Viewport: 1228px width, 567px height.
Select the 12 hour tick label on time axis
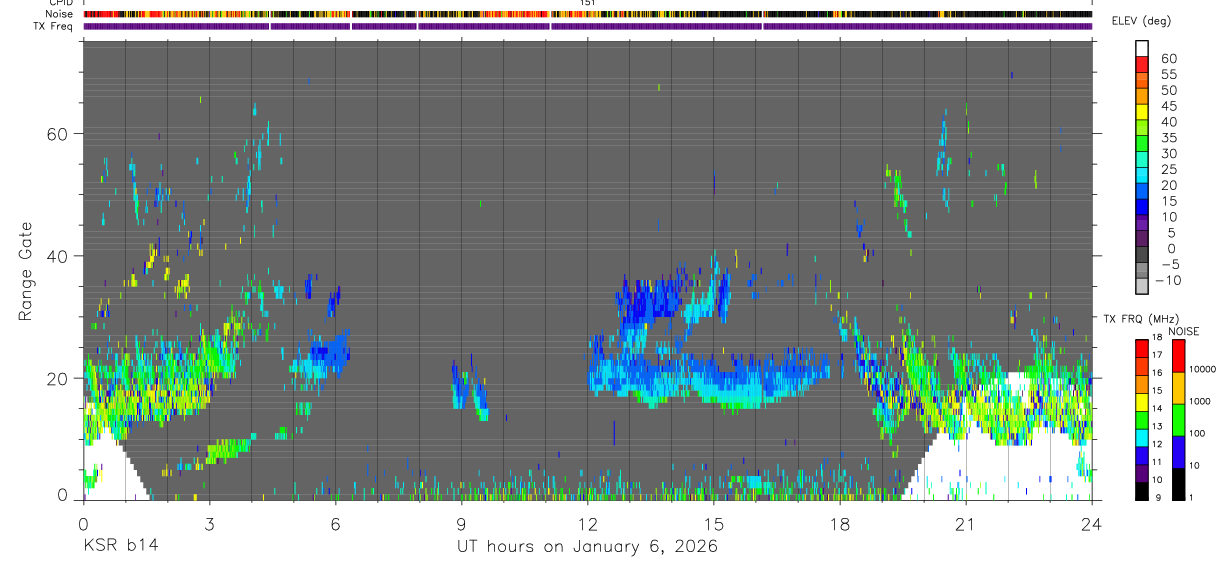[x=587, y=523]
